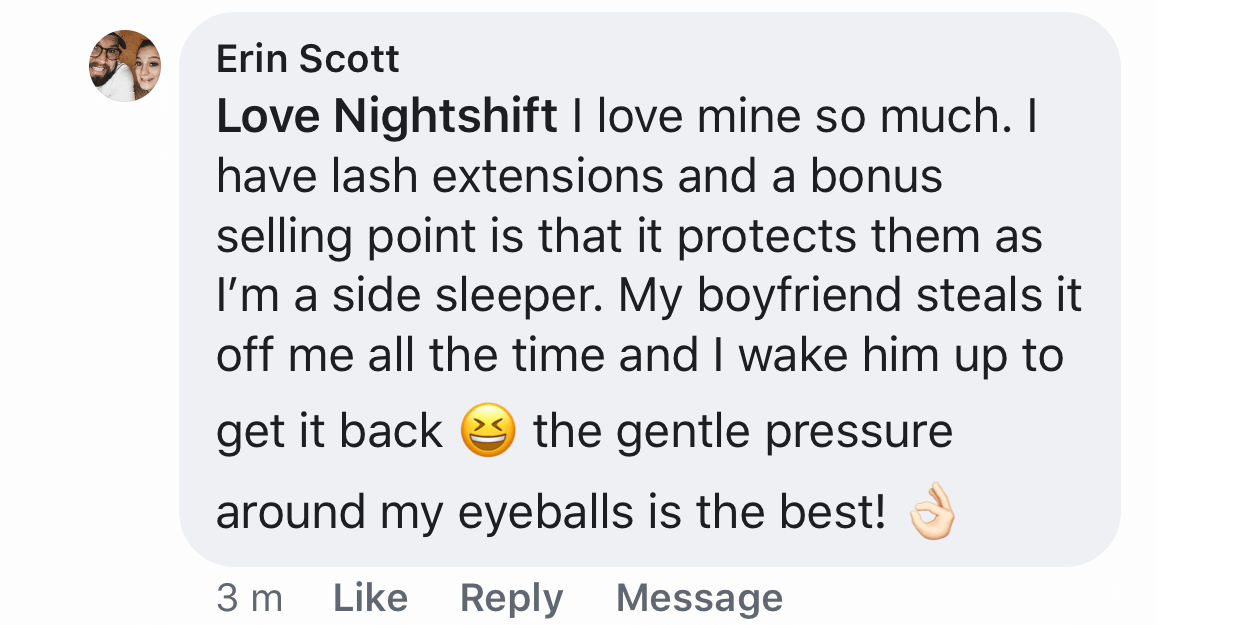This screenshot has width=1242, height=625.
Task: Open the tagged Love Nightshift page
Action: [386, 117]
